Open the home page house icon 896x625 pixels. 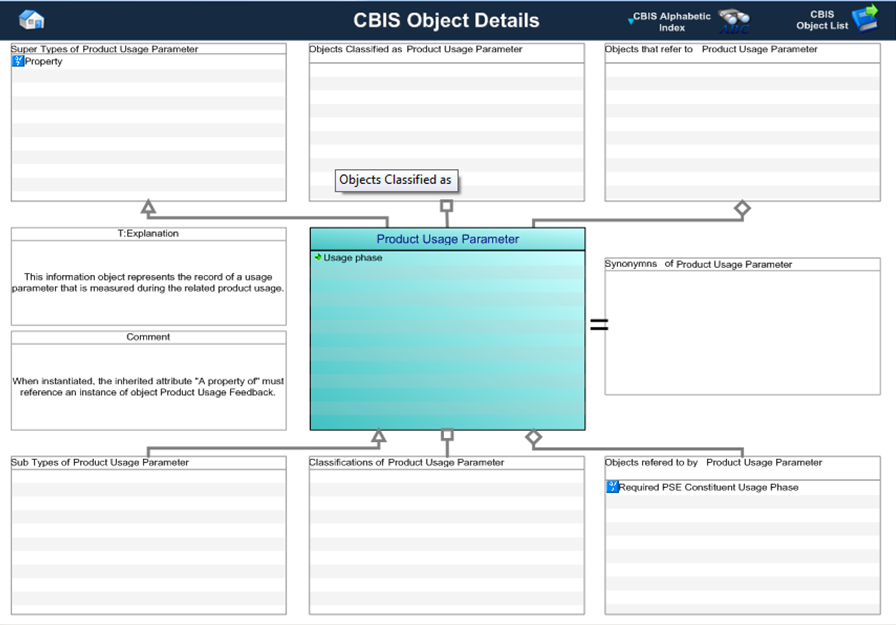[31, 20]
